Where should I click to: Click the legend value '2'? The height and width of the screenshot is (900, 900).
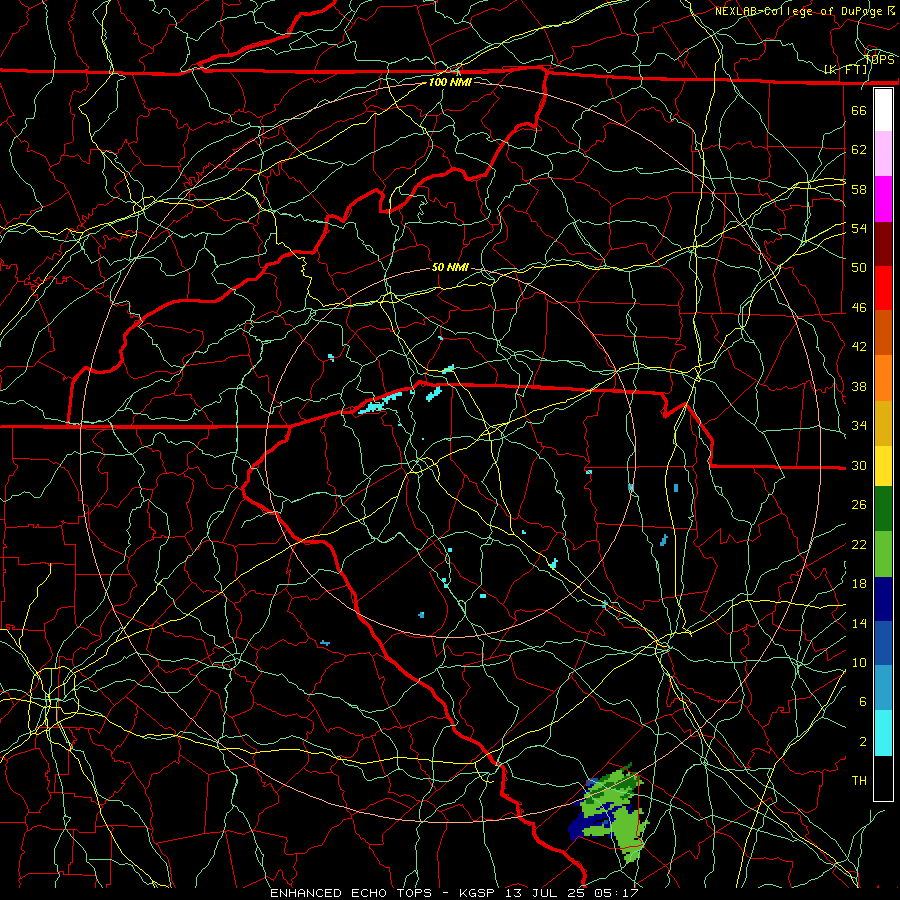point(863,742)
